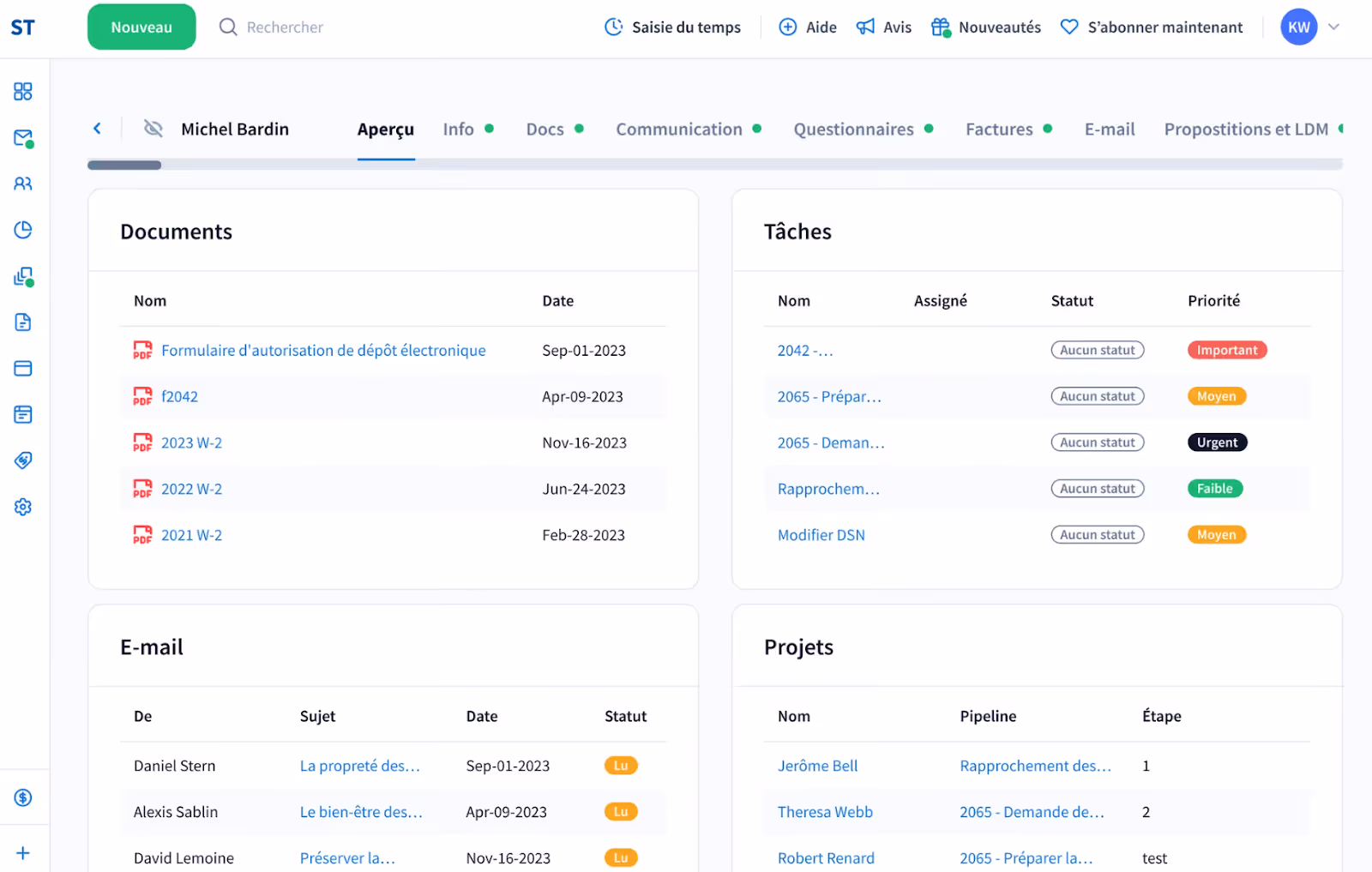Click the dollar coin icon in sidebar
Viewport: 1372px width, 872px height.
point(23,797)
